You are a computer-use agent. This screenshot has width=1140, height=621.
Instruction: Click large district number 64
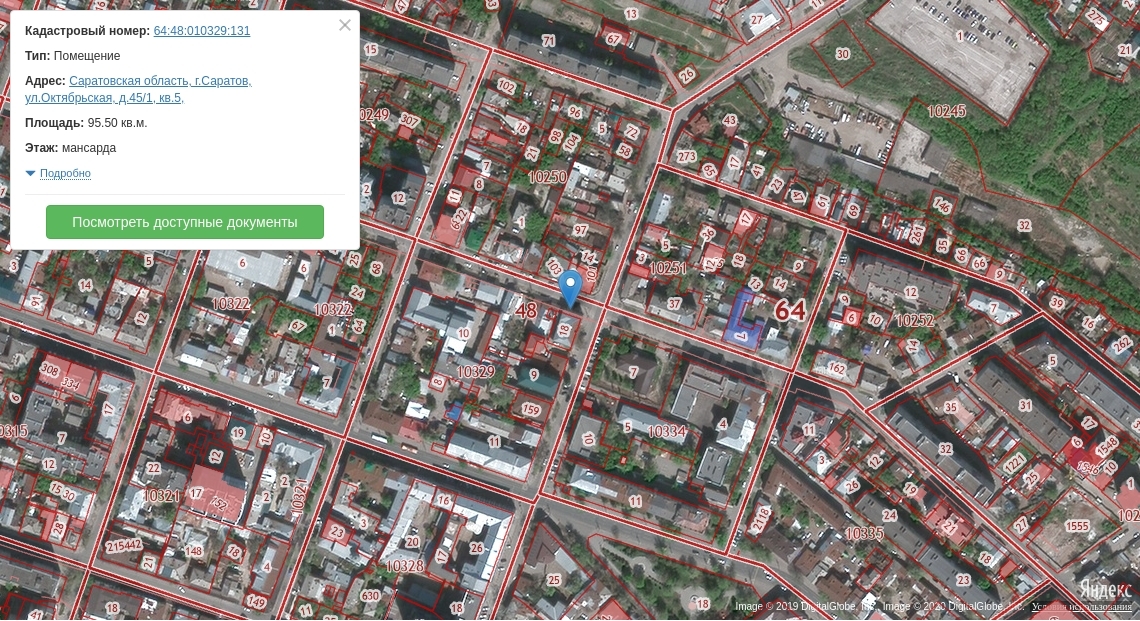pyautogui.click(x=789, y=311)
